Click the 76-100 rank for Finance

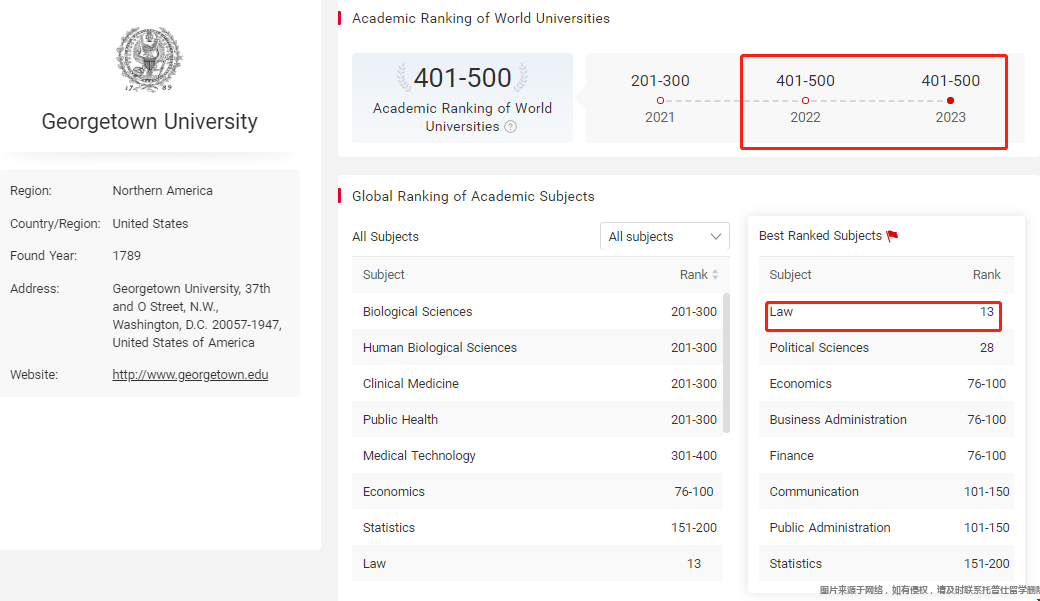(x=987, y=456)
